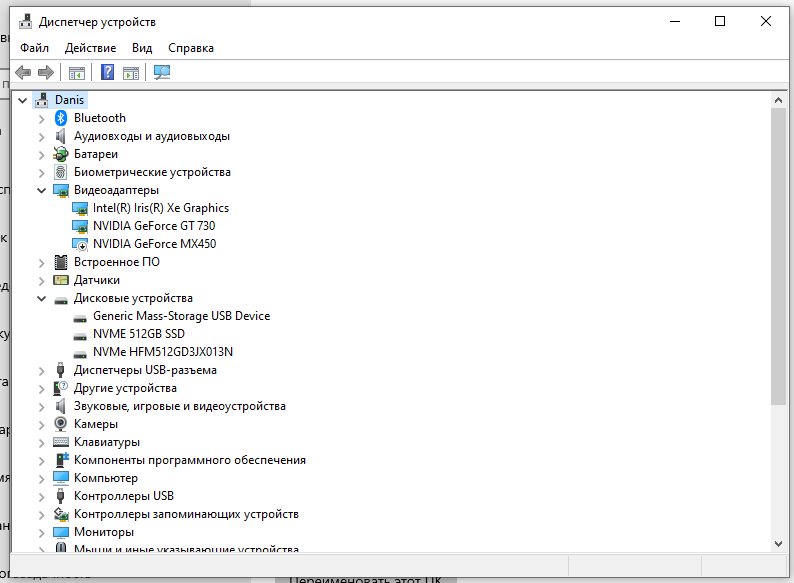This screenshot has height=583, width=794.
Task: Click the webcam icon beside Камеры
Action: click(x=61, y=424)
